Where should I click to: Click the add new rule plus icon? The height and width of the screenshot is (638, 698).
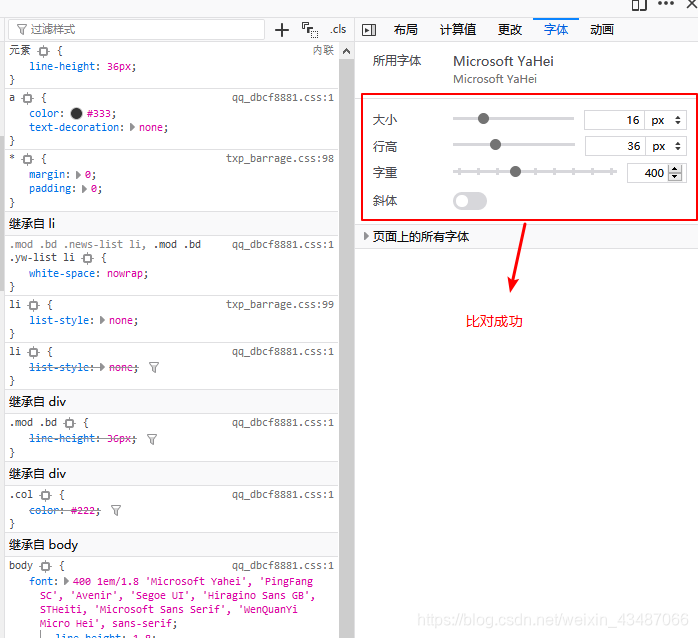282,30
